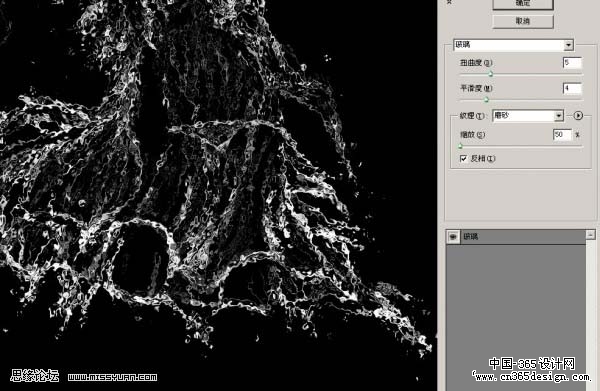Image resolution: width=600 pixels, height=391 pixels.
Task: Focus the Distortion value field showing 5
Action: click(x=572, y=63)
